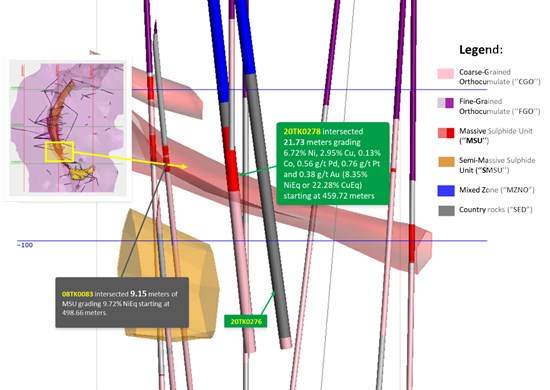Click the pink Coarse-Grained Orthocumulate legend swatch

point(445,74)
